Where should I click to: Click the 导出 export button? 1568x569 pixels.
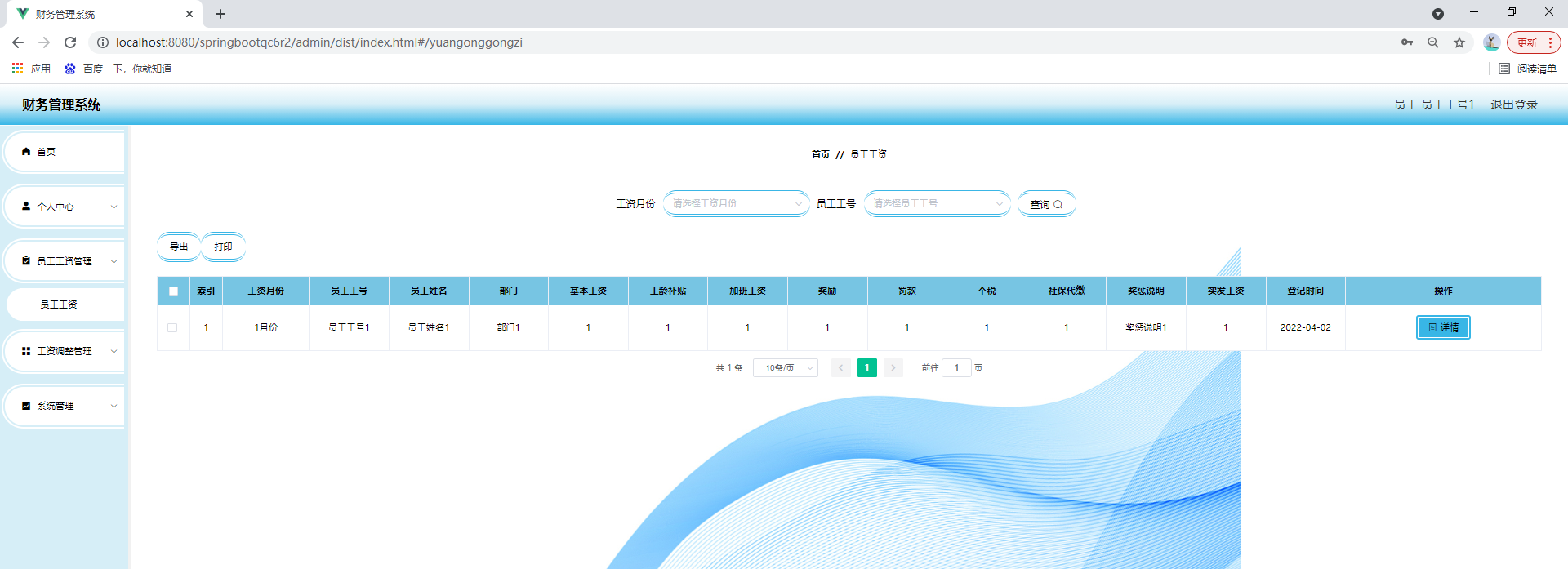point(178,247)
